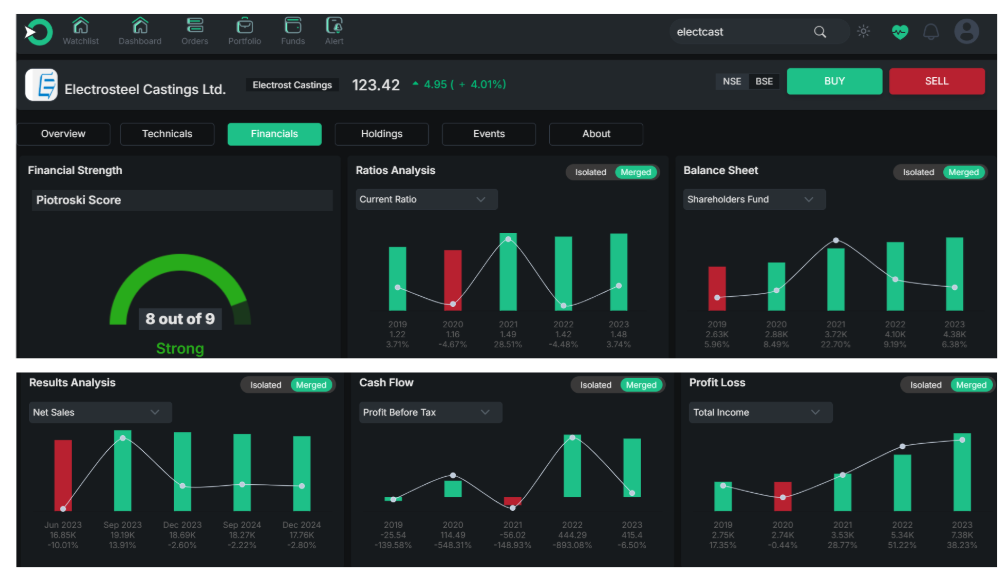Click the 4.38K value in Balance Sheet

point(954,334)
